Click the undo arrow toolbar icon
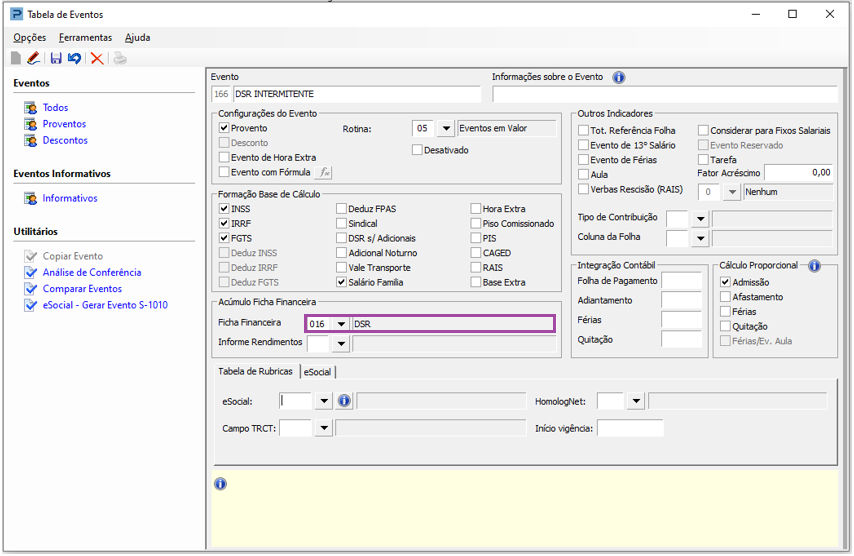854x556 pixels. coord(74,59)
